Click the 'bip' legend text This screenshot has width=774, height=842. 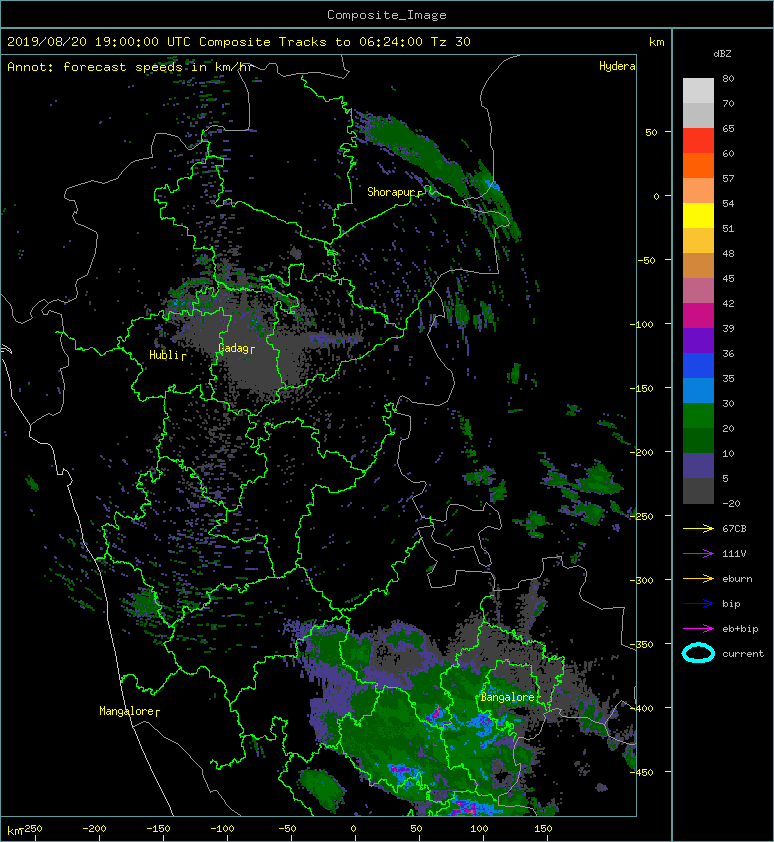click(x=732, y=604)
